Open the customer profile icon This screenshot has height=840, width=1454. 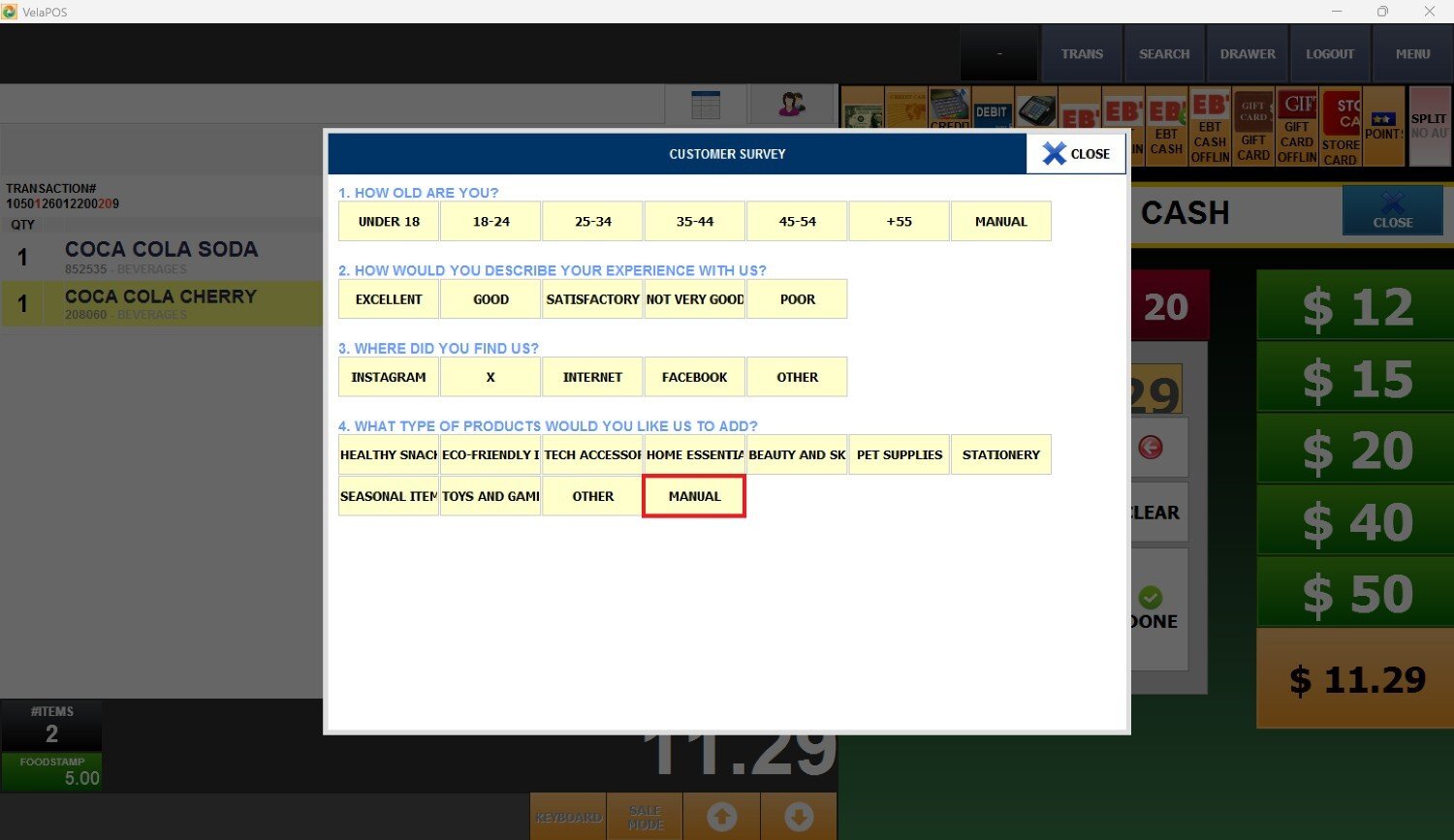click(x=792, y=105)
